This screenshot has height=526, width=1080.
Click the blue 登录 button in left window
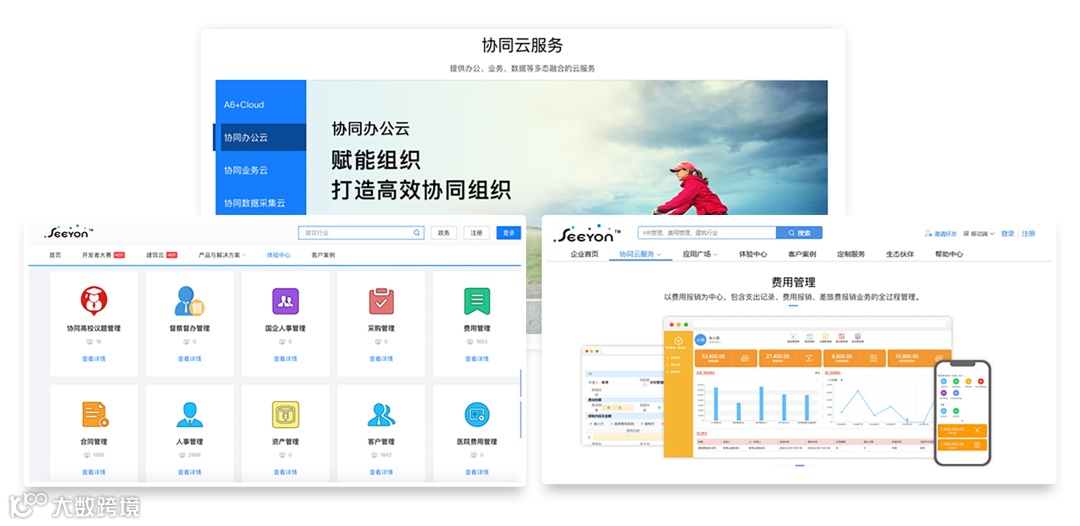tap(508, 233)
